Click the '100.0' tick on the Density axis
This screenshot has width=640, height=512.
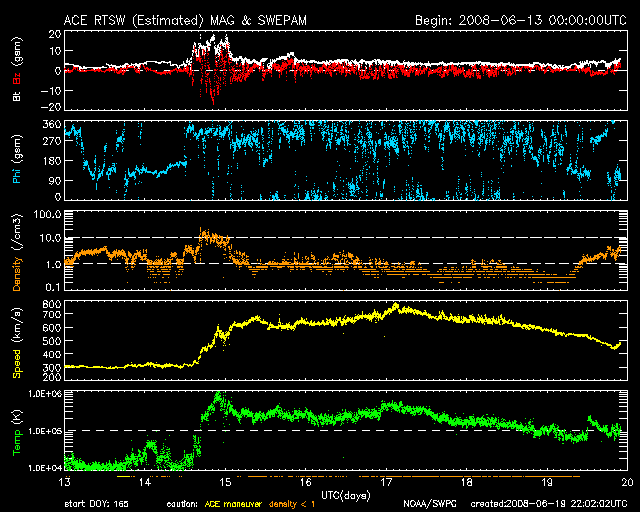(48, 214)
